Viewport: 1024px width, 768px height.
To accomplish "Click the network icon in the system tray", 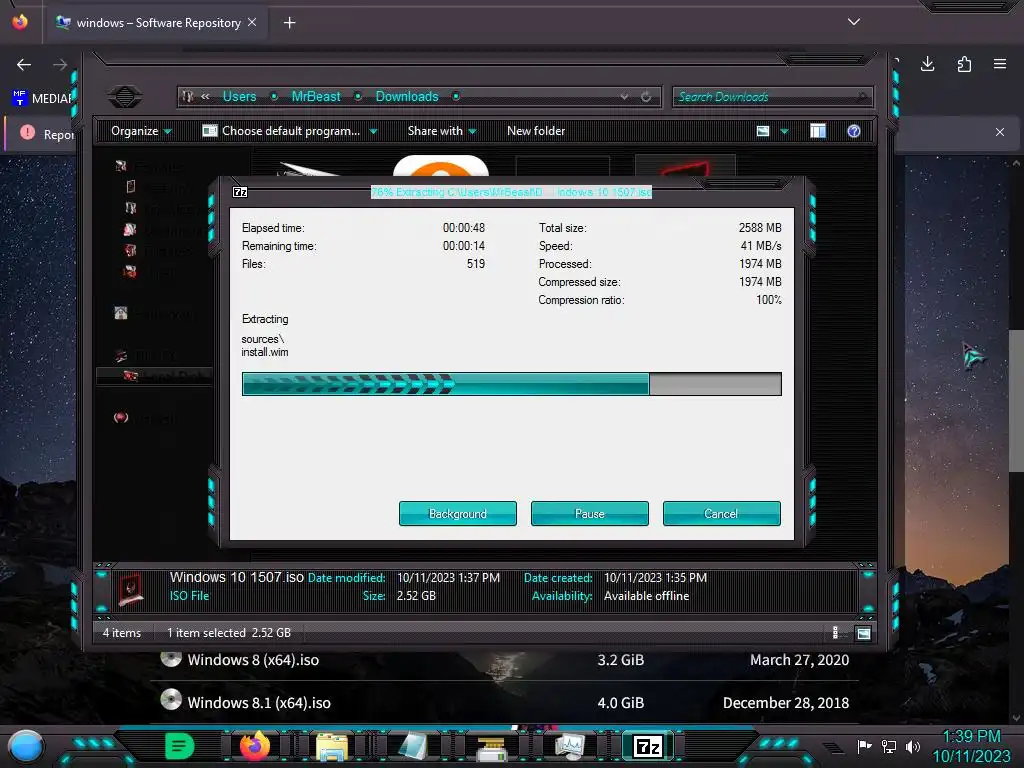I will (889, 746).
